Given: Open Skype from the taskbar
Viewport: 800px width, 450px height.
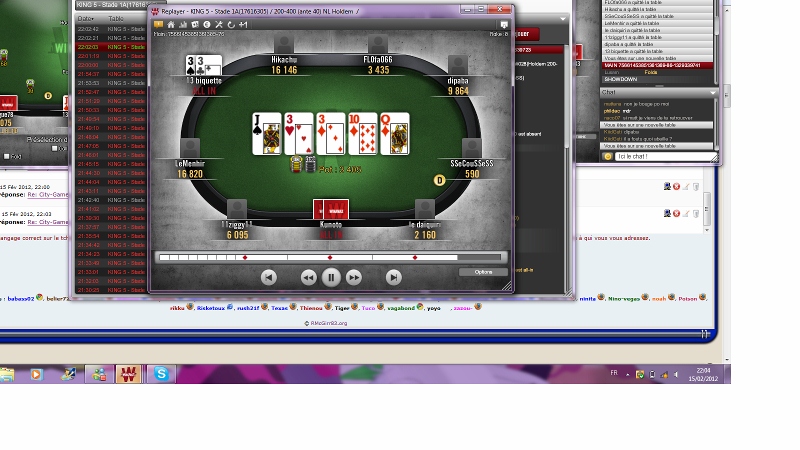Looking at the screenshot, I should (x=160, y=374).
